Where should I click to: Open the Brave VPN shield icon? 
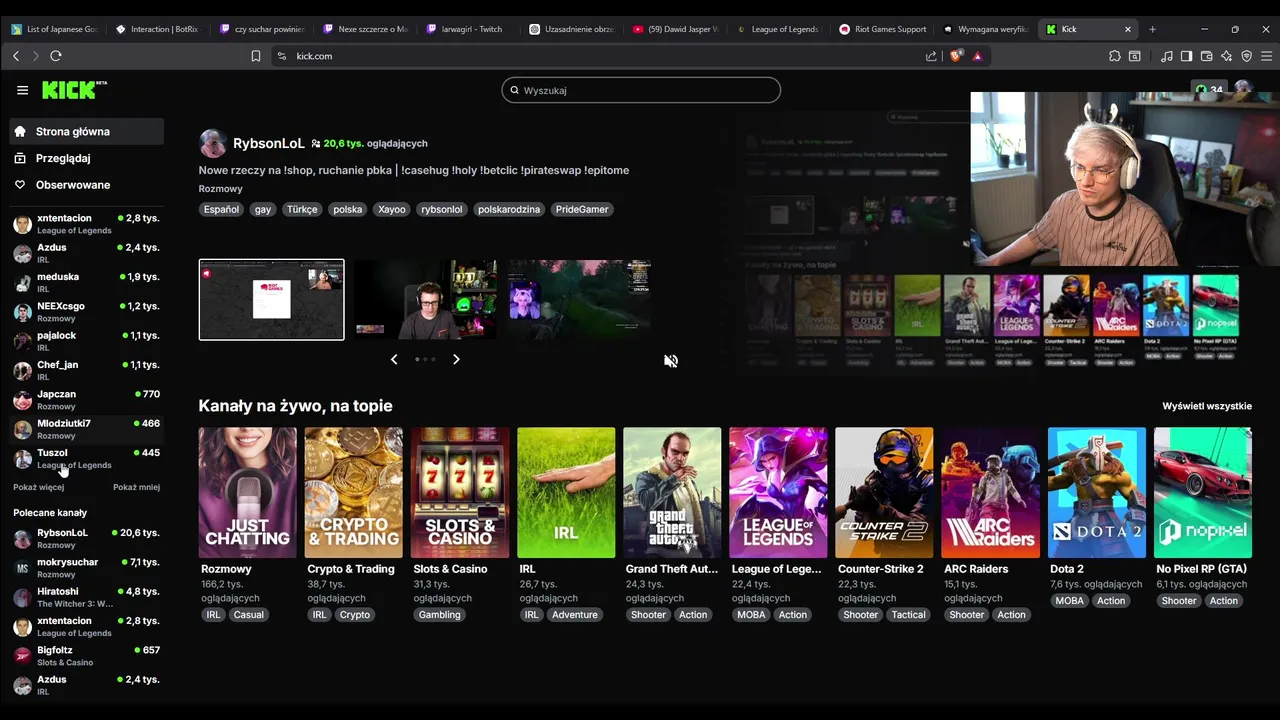pyautogui.click(x=1246, y=56)
